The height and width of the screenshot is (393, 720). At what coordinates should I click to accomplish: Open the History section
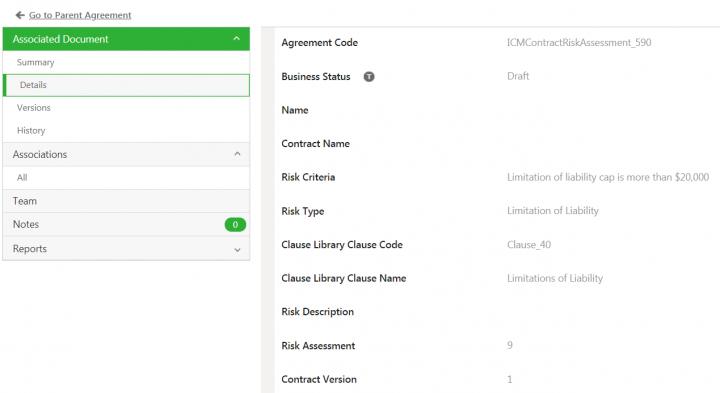point(126,130)
